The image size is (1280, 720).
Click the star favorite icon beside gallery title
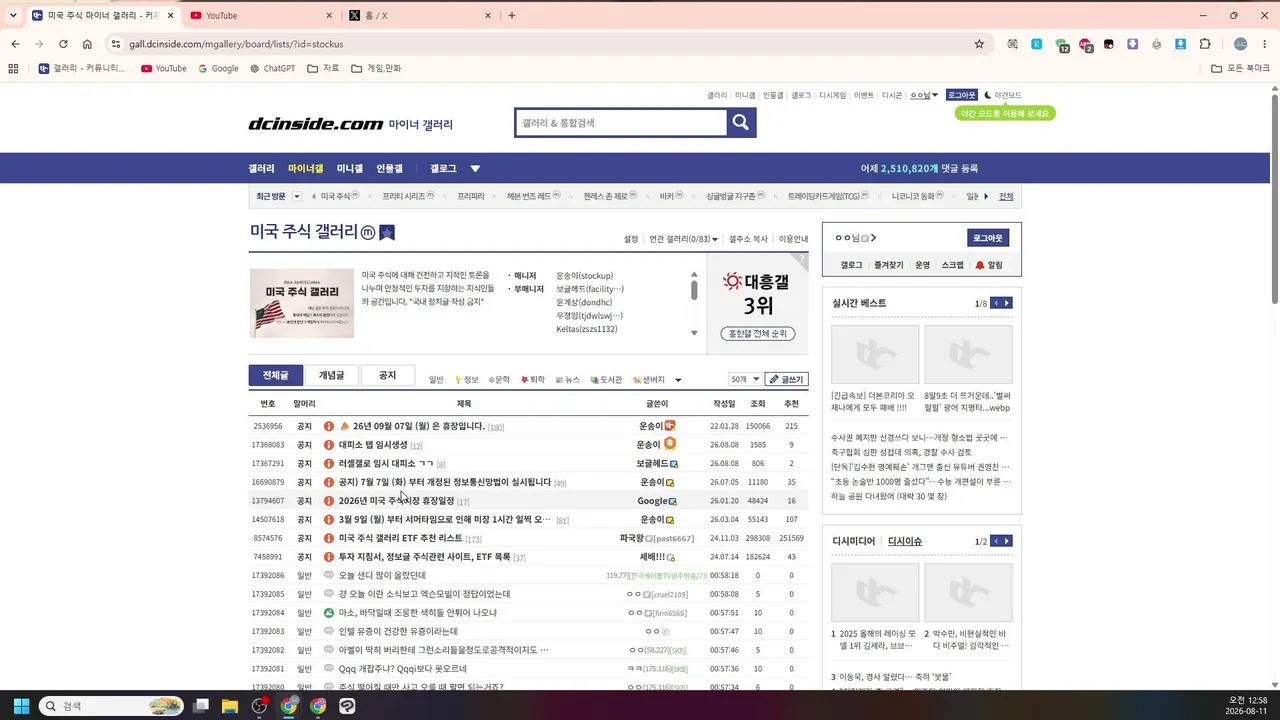coord(387,232)
